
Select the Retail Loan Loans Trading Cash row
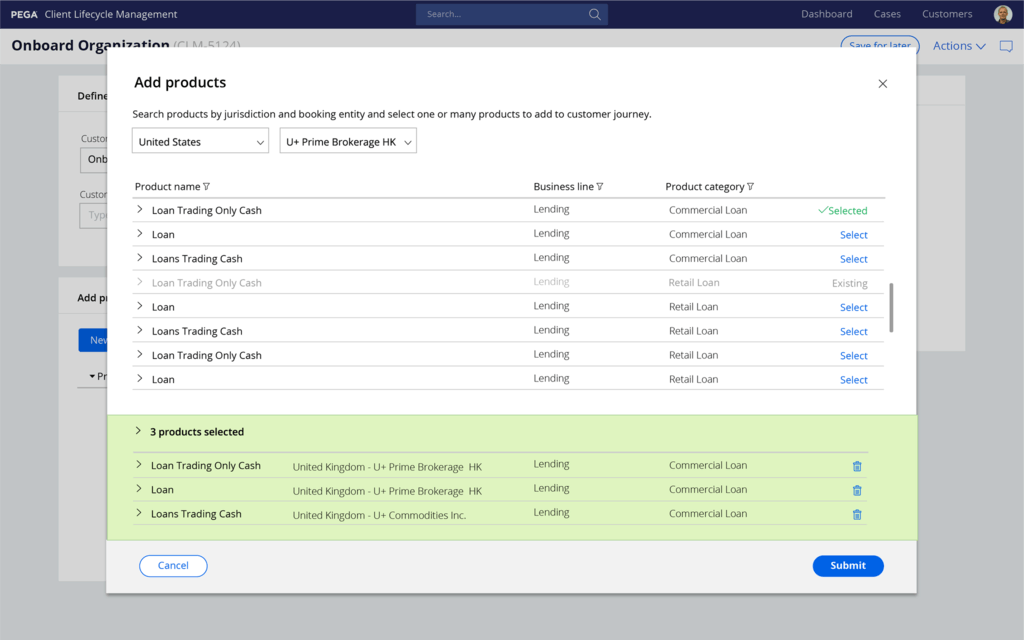(853, 331)
